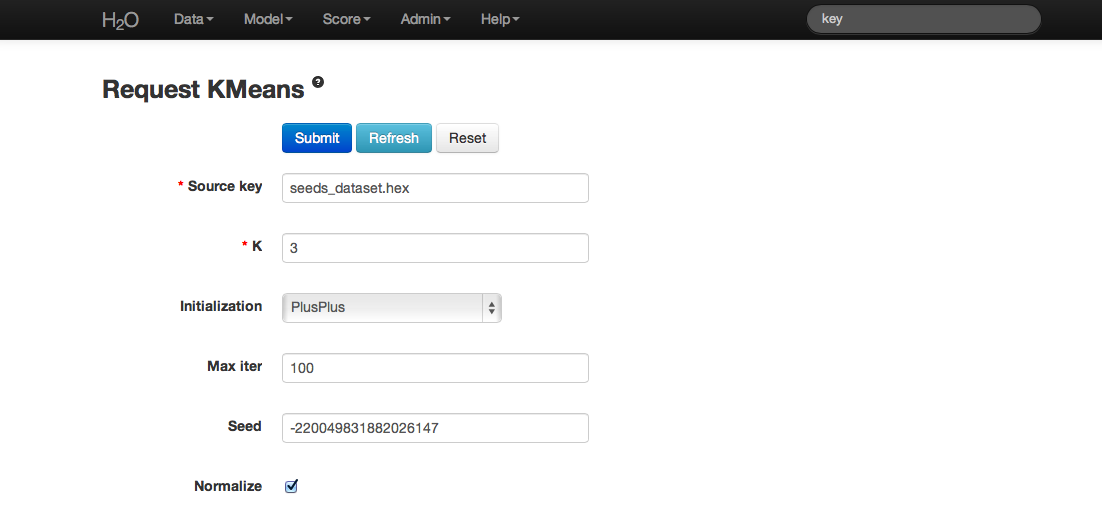Viewport: 1102px width, 513px height.
Task: Click the Source key input field
Action: coord(435,188)
